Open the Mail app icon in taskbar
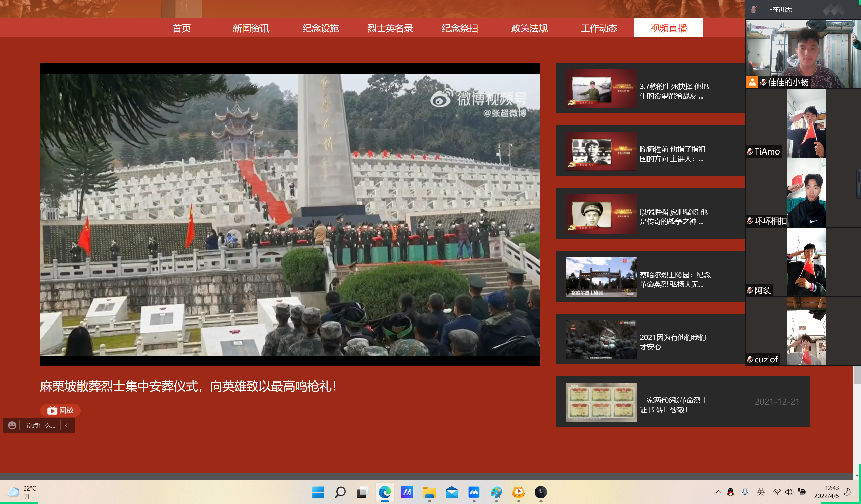Viewport: 861px width, 504px height. point(451,492)
